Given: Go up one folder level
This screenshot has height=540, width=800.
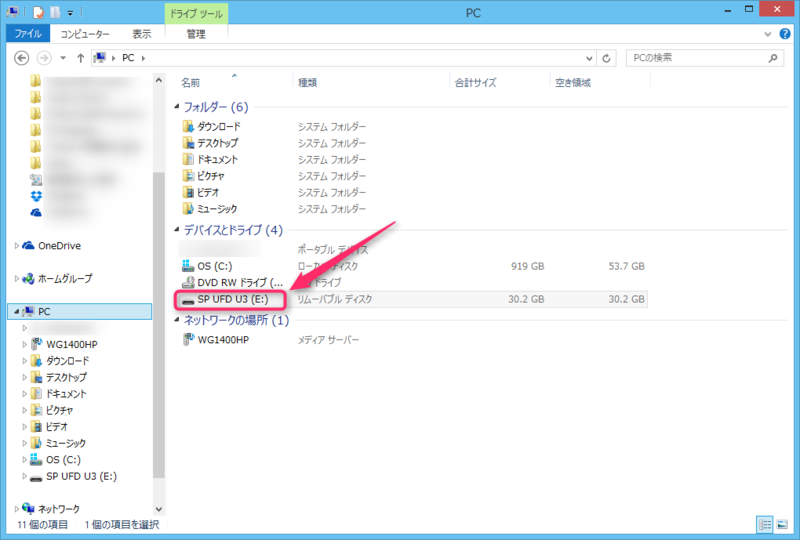Looking at the screenshot, I should 81,58.
